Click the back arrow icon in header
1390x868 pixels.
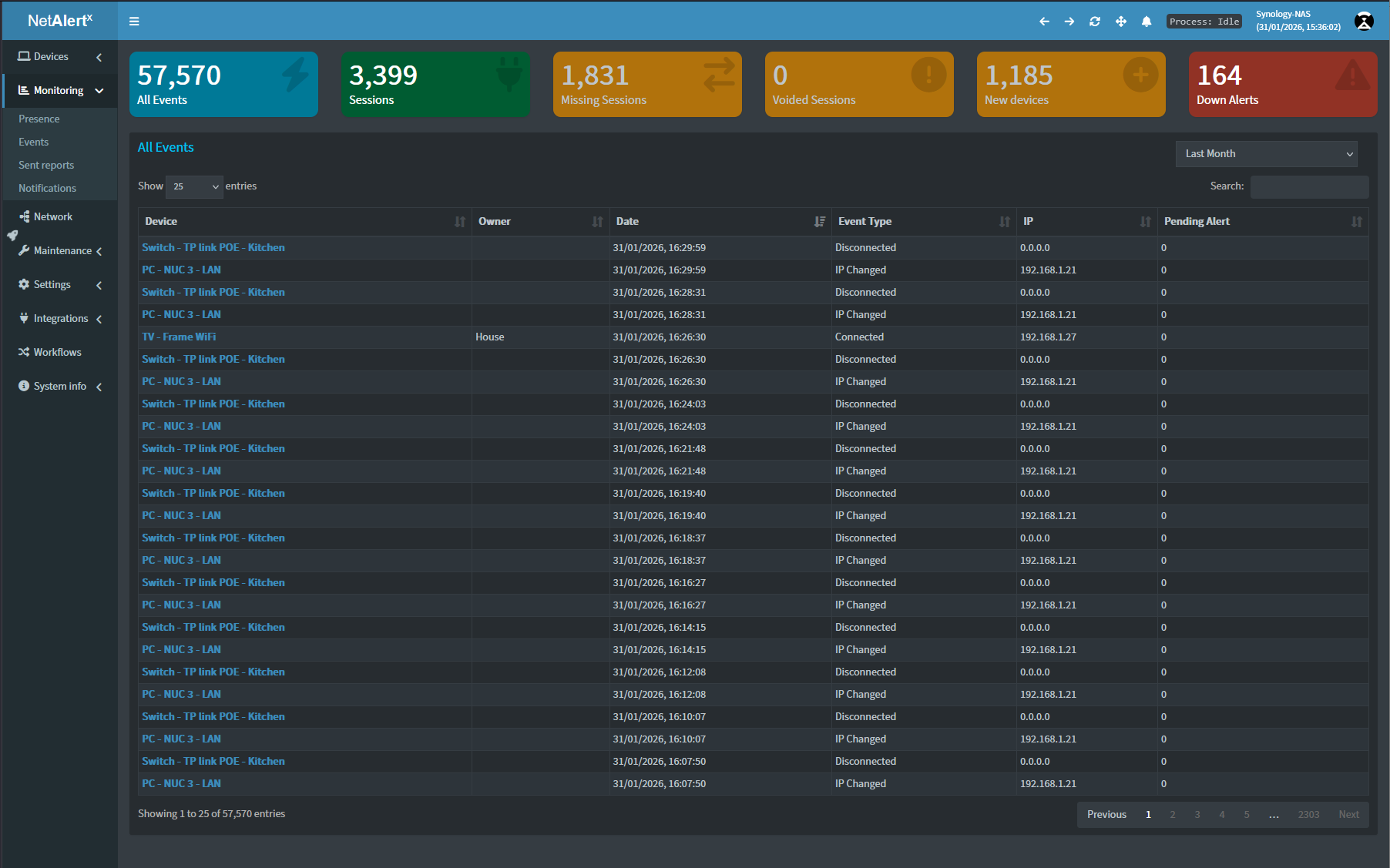pos(1044,22)
